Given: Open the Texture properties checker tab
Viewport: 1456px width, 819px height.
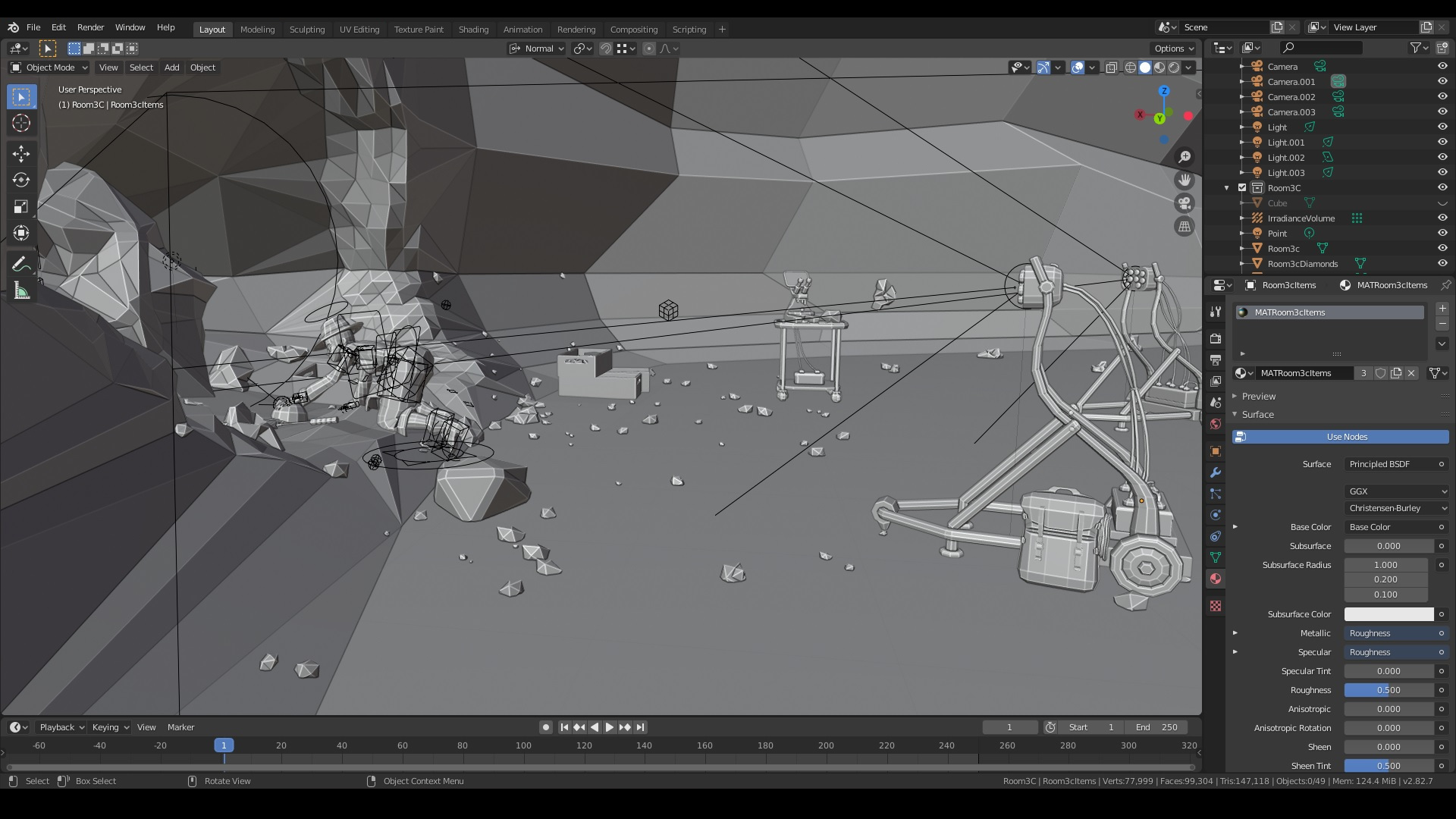Looking at the screenshot, I should [1216, 606].
